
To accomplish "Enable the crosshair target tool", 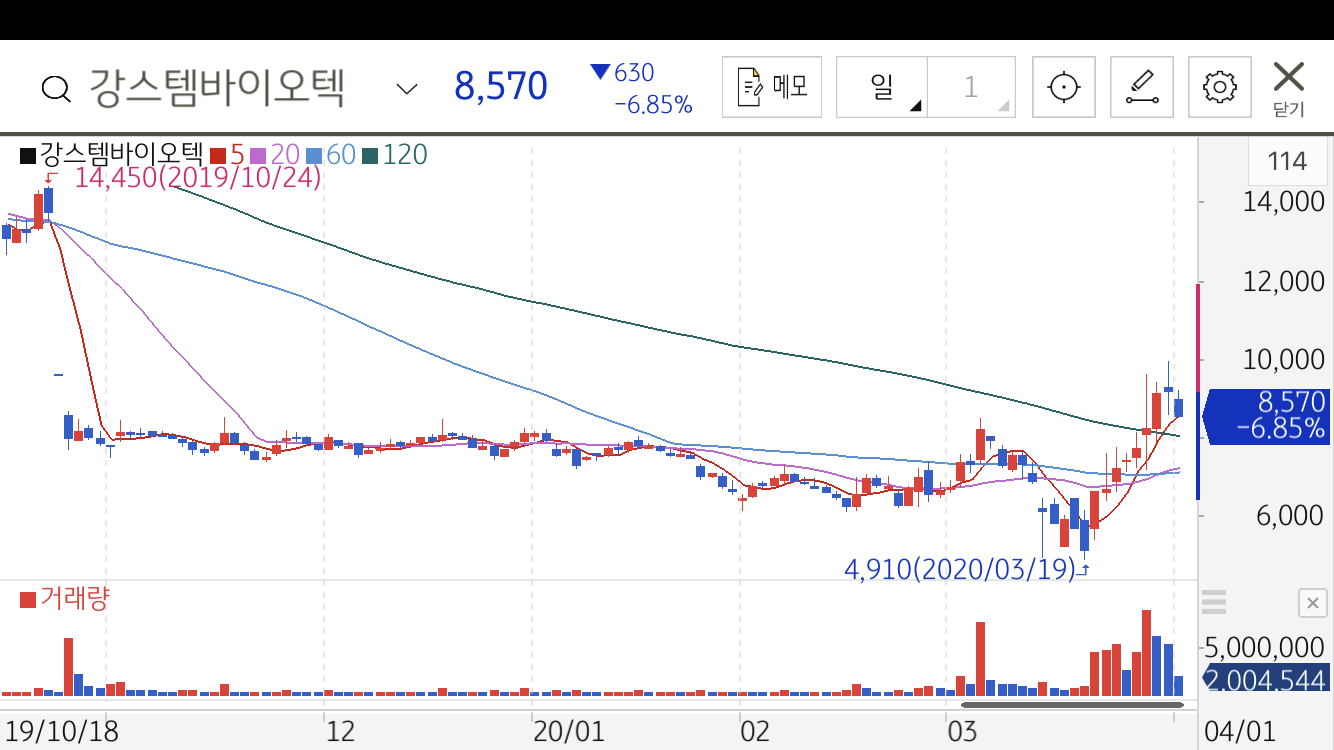I will tap(1064, 87).
